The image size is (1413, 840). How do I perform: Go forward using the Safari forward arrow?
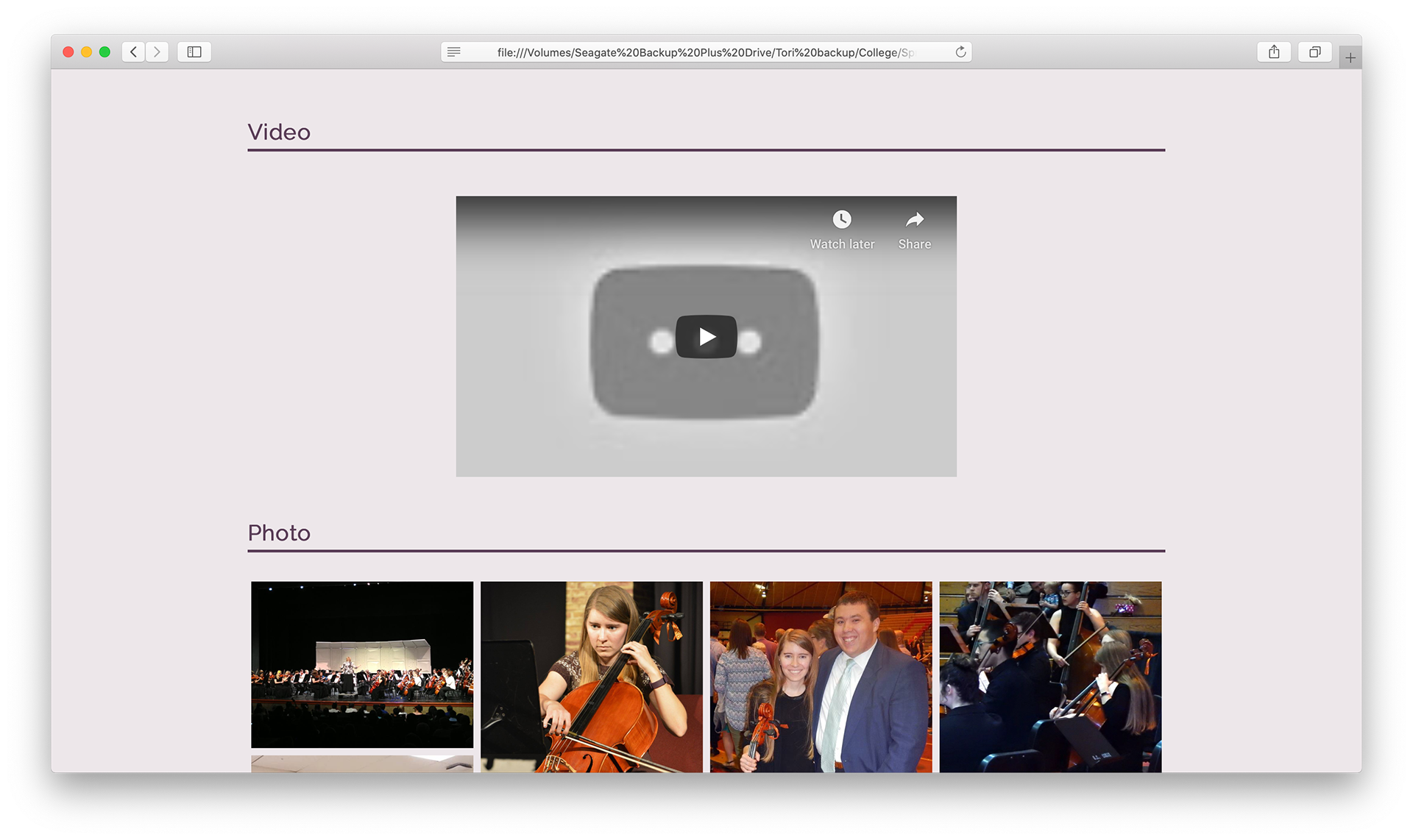pos(157,51)
